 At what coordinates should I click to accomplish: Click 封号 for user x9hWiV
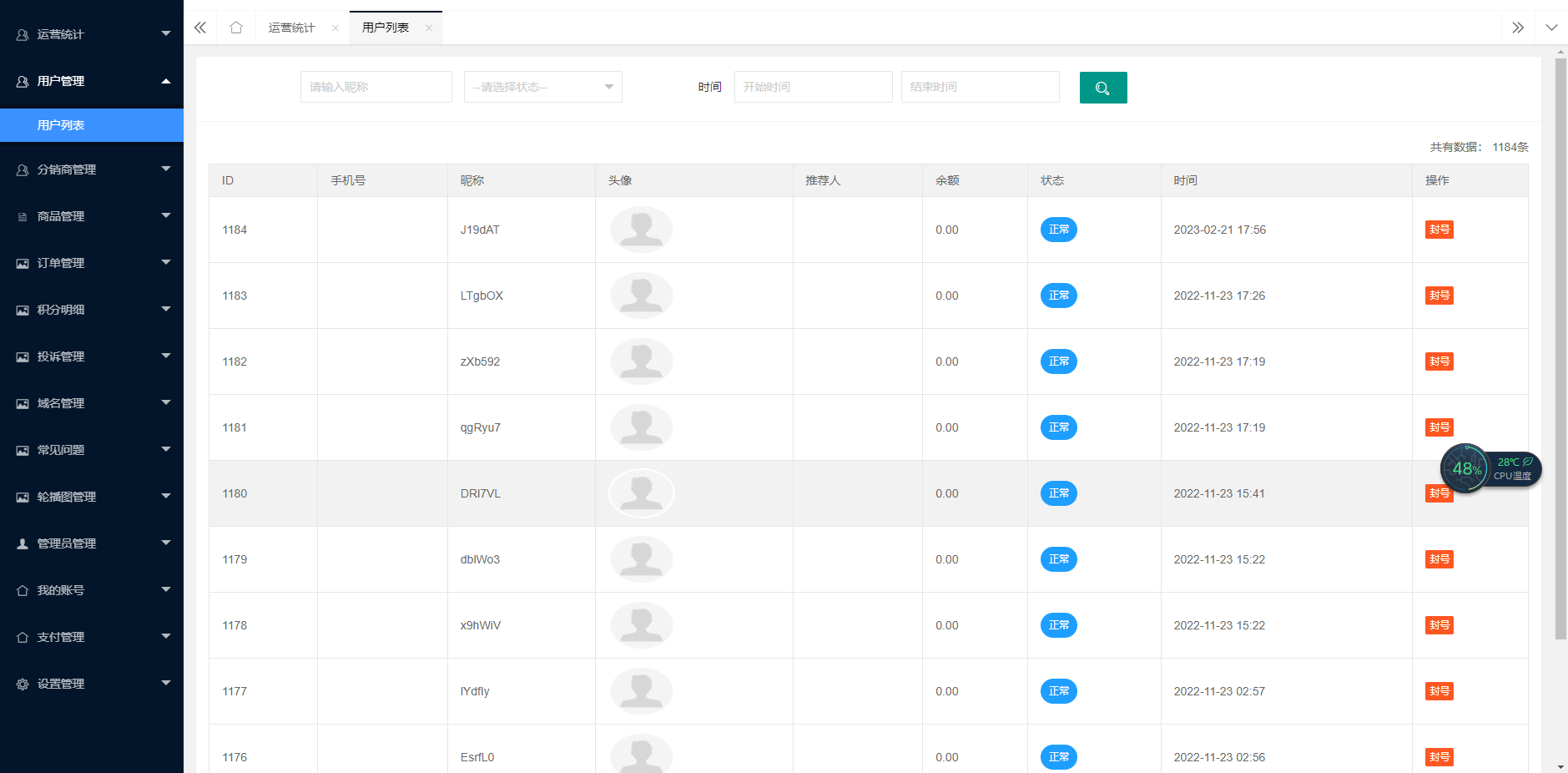[x=1439, y=625]
